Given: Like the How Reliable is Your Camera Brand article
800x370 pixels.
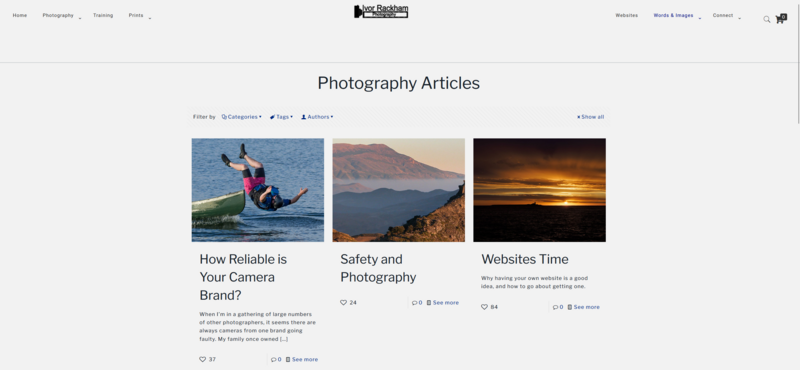Looking at the screenshot, I should coord(203,359).
